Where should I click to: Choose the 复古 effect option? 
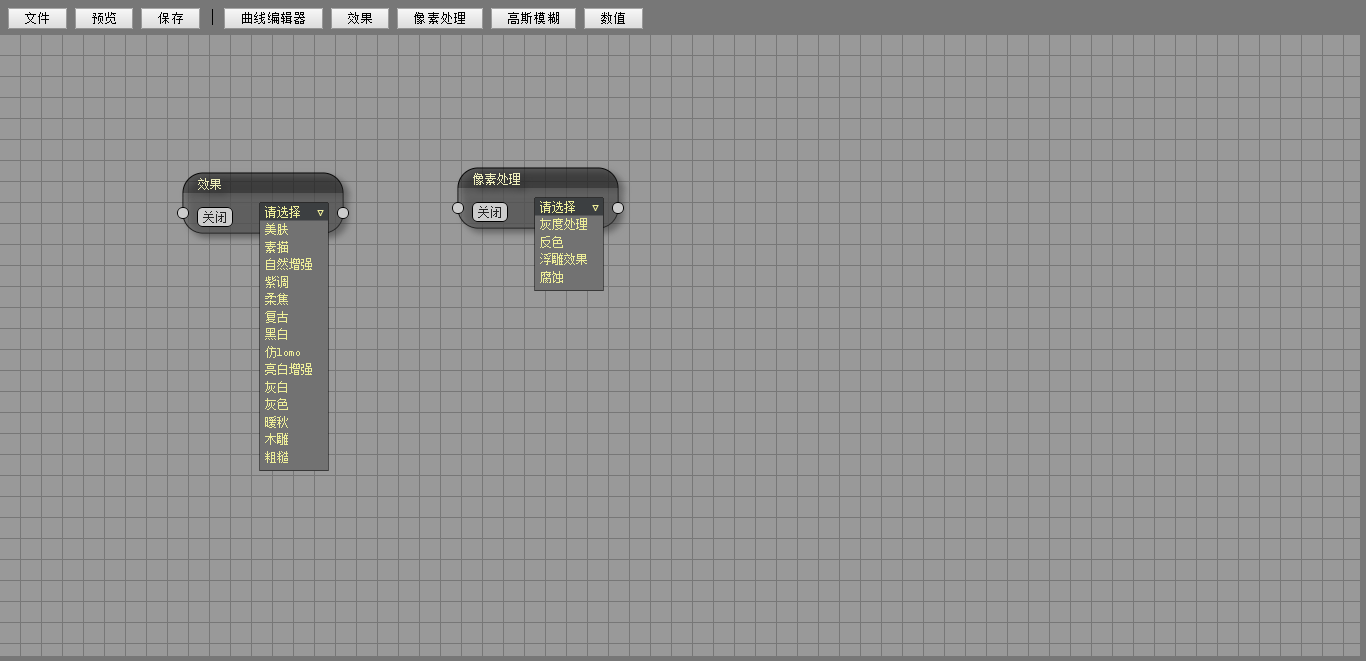coord(277,317)
